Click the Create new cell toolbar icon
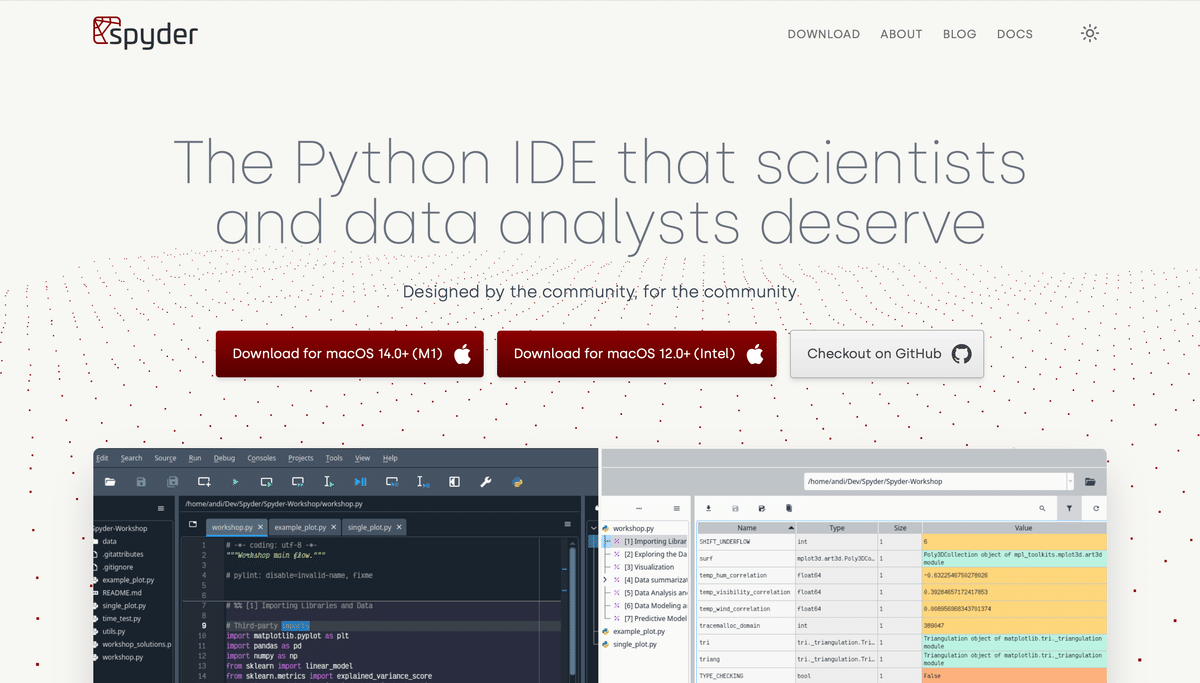1200x683 pixels. point(204,482)
